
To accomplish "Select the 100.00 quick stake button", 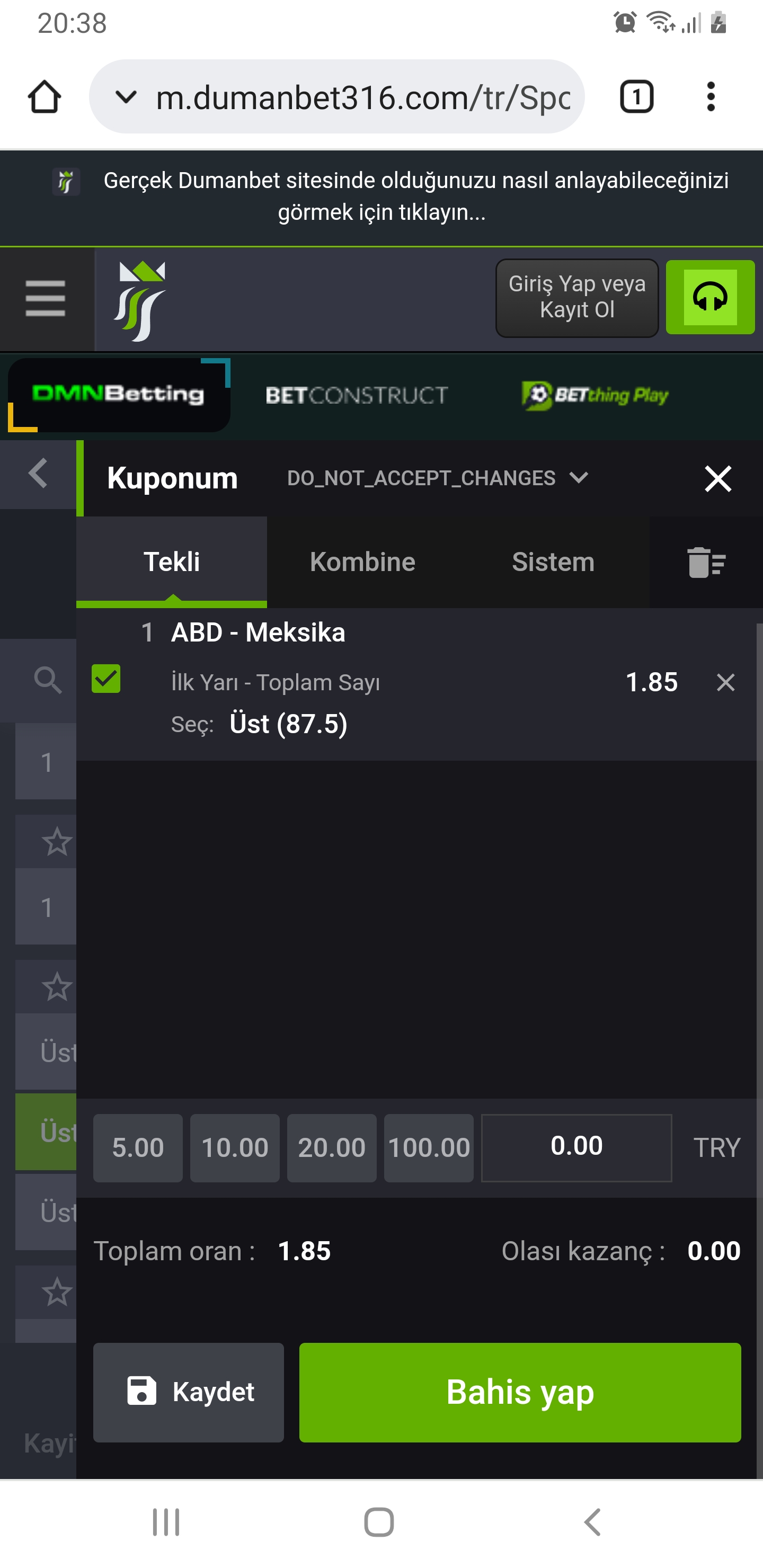I will 429,1148.
